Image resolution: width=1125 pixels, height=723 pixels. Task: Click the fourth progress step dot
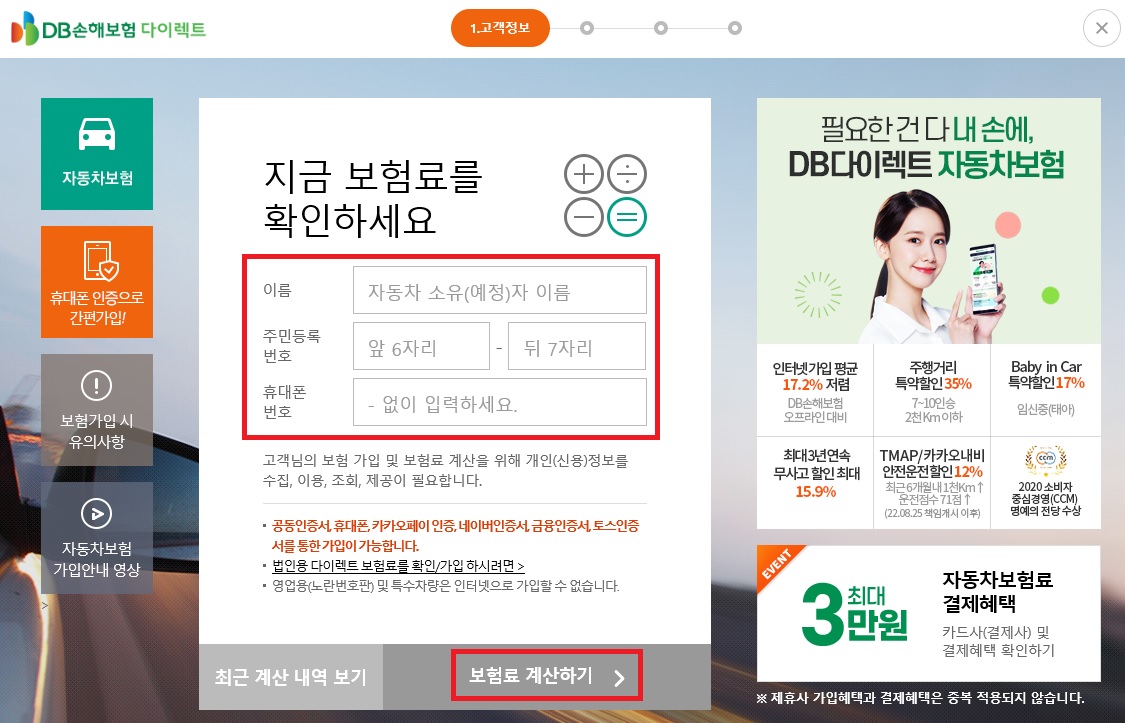(x=735, y=28)
